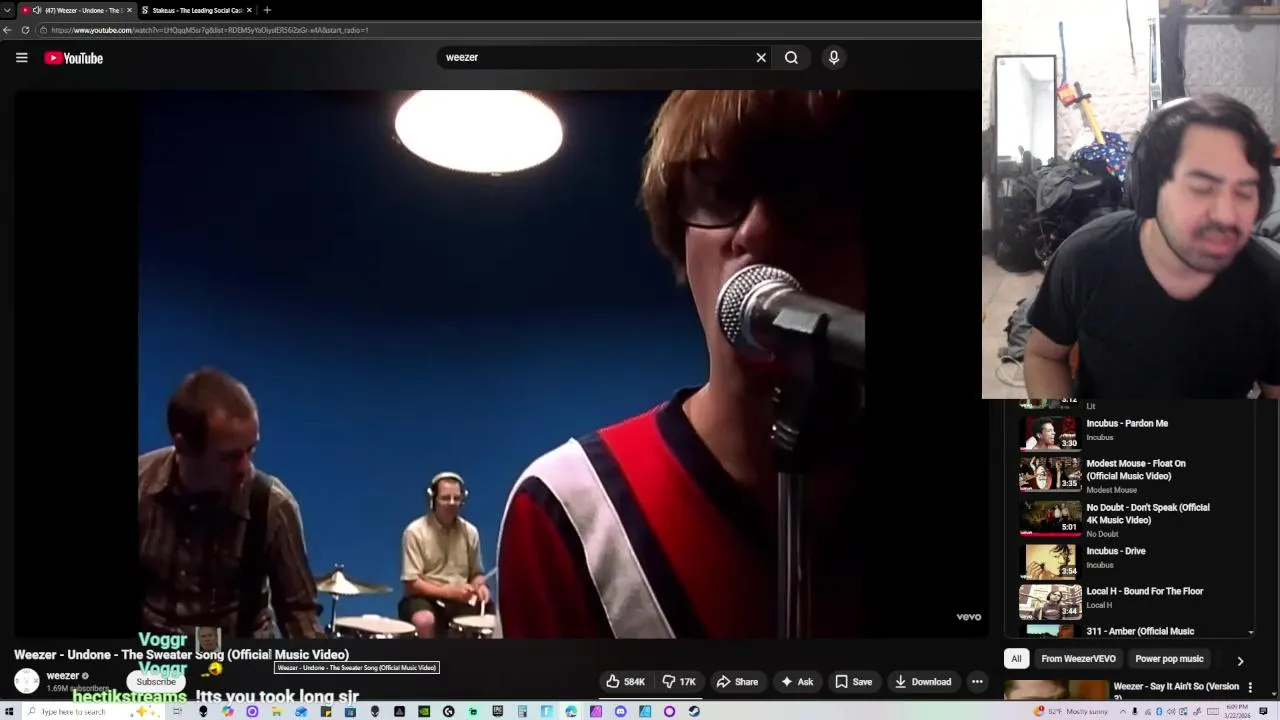The image size is (1280, 720).
Task: Open Microsoft Edge from the taskbar
Action: 571,711
